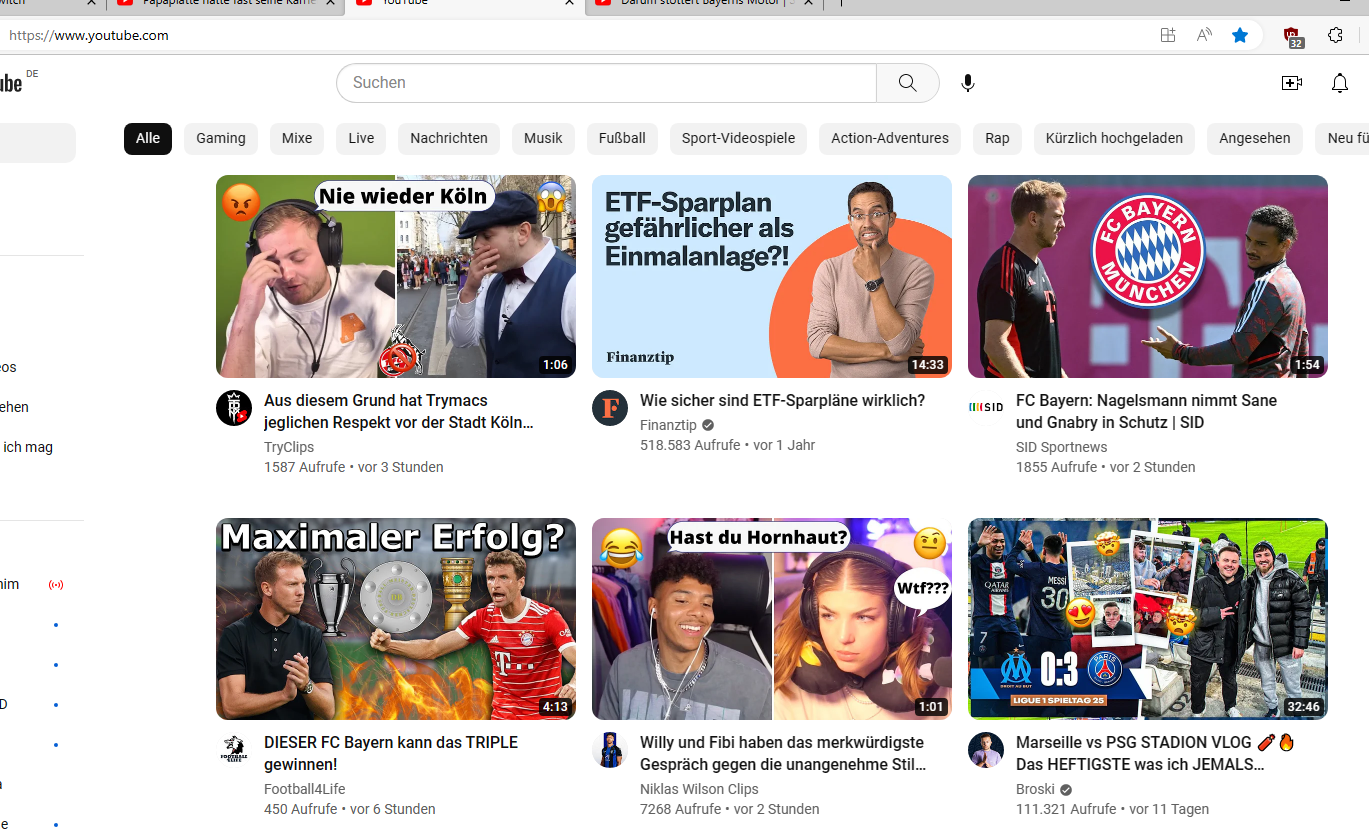
Task: Close the Papaplatte browser tab
Action: [330, 2]
